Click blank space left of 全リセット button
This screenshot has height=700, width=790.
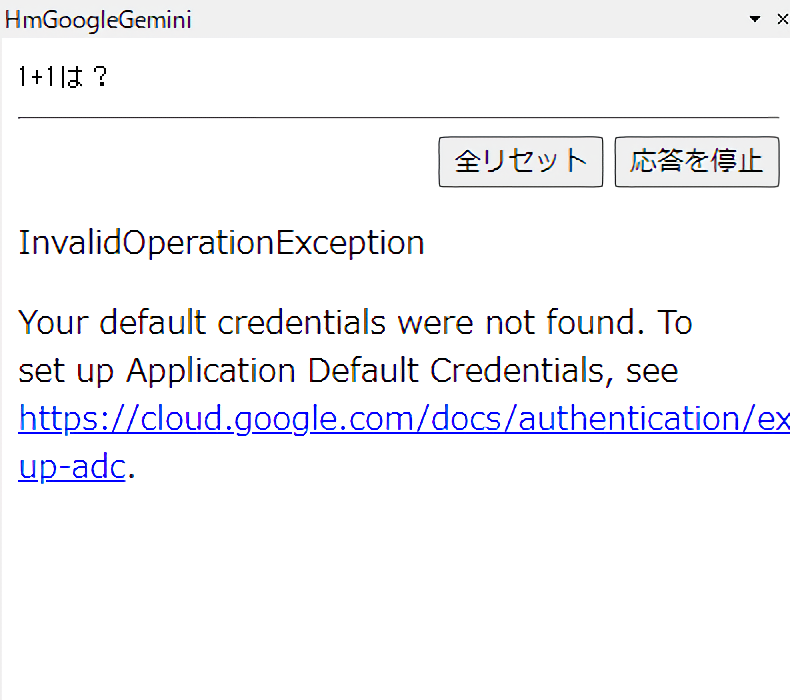click(220, 162)
